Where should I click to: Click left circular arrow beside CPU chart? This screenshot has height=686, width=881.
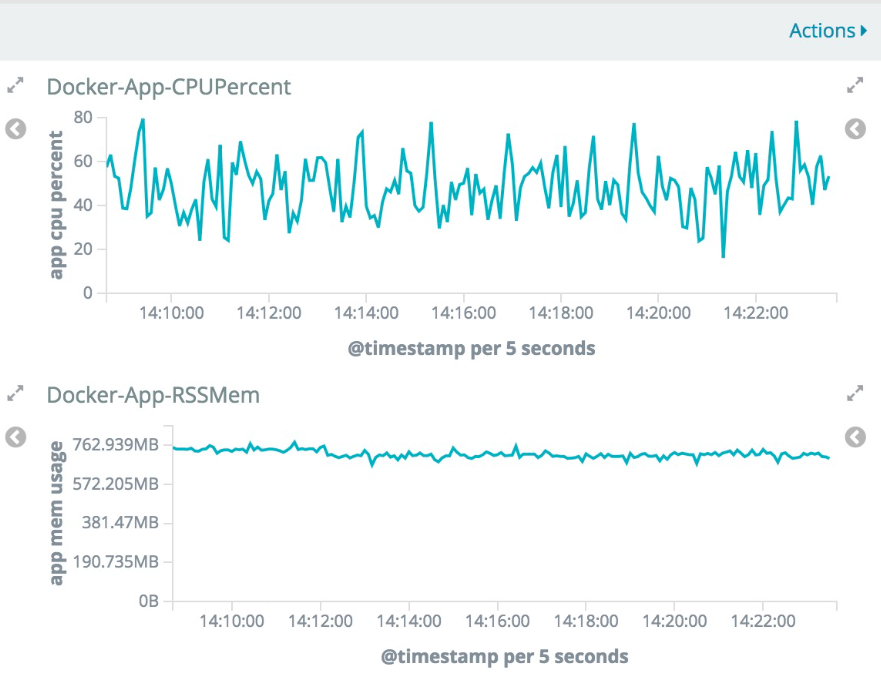click(15, 129)
